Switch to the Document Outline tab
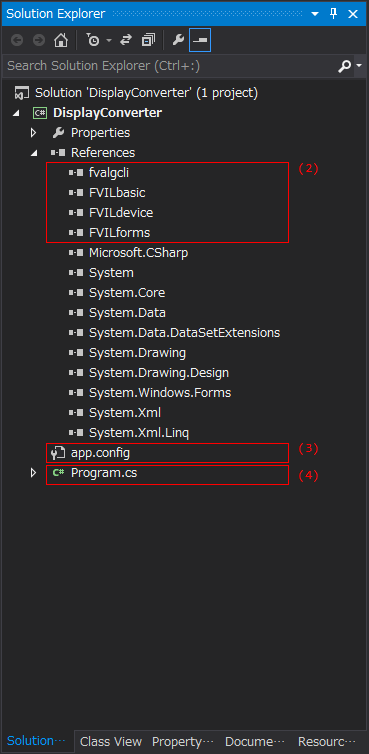The width and height of the screenshot is (369, 754). [255, 741]
